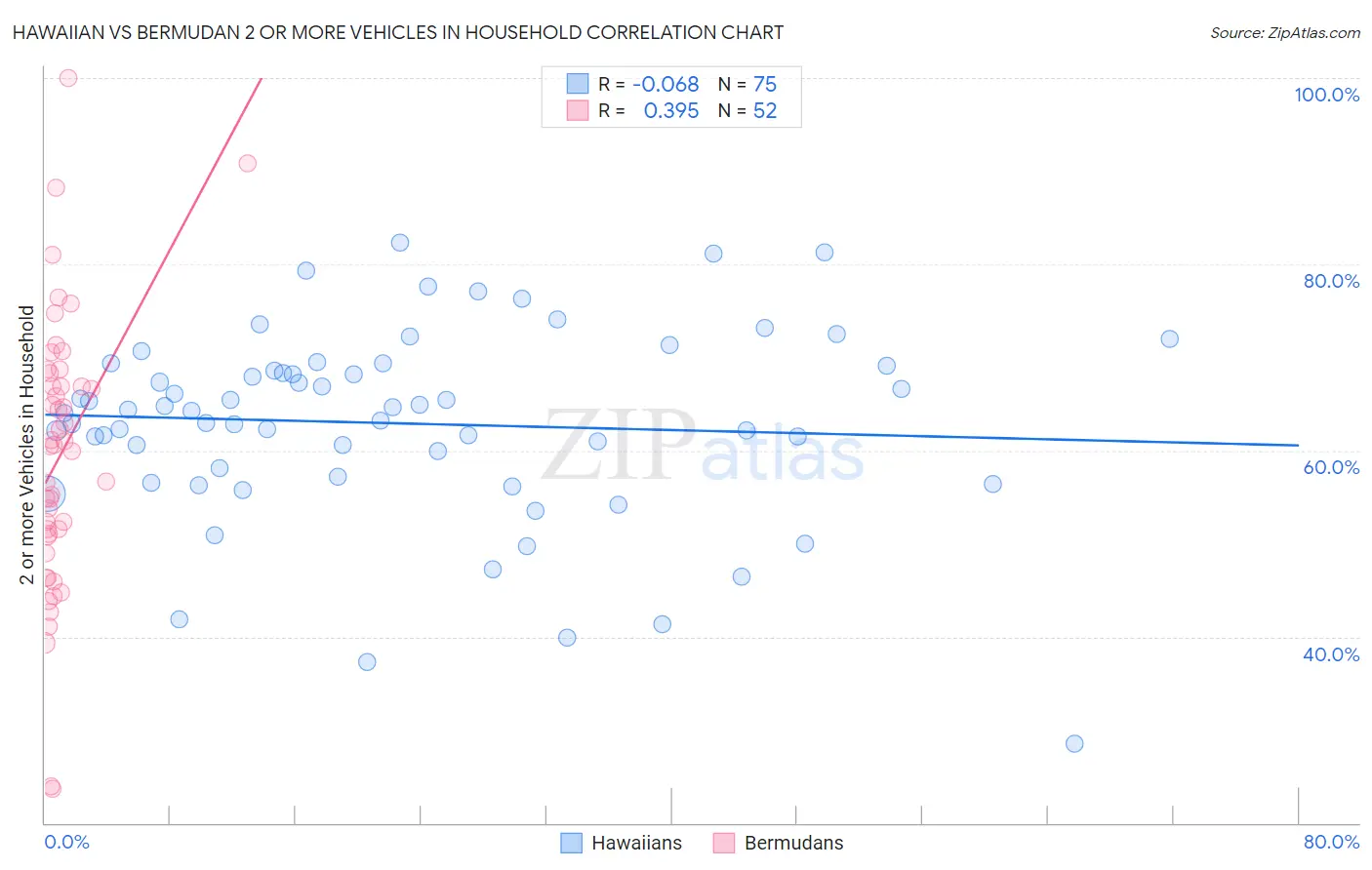Click the pink data point near 91%
The height and width of the screenshot is (870, 1372).
248,163
